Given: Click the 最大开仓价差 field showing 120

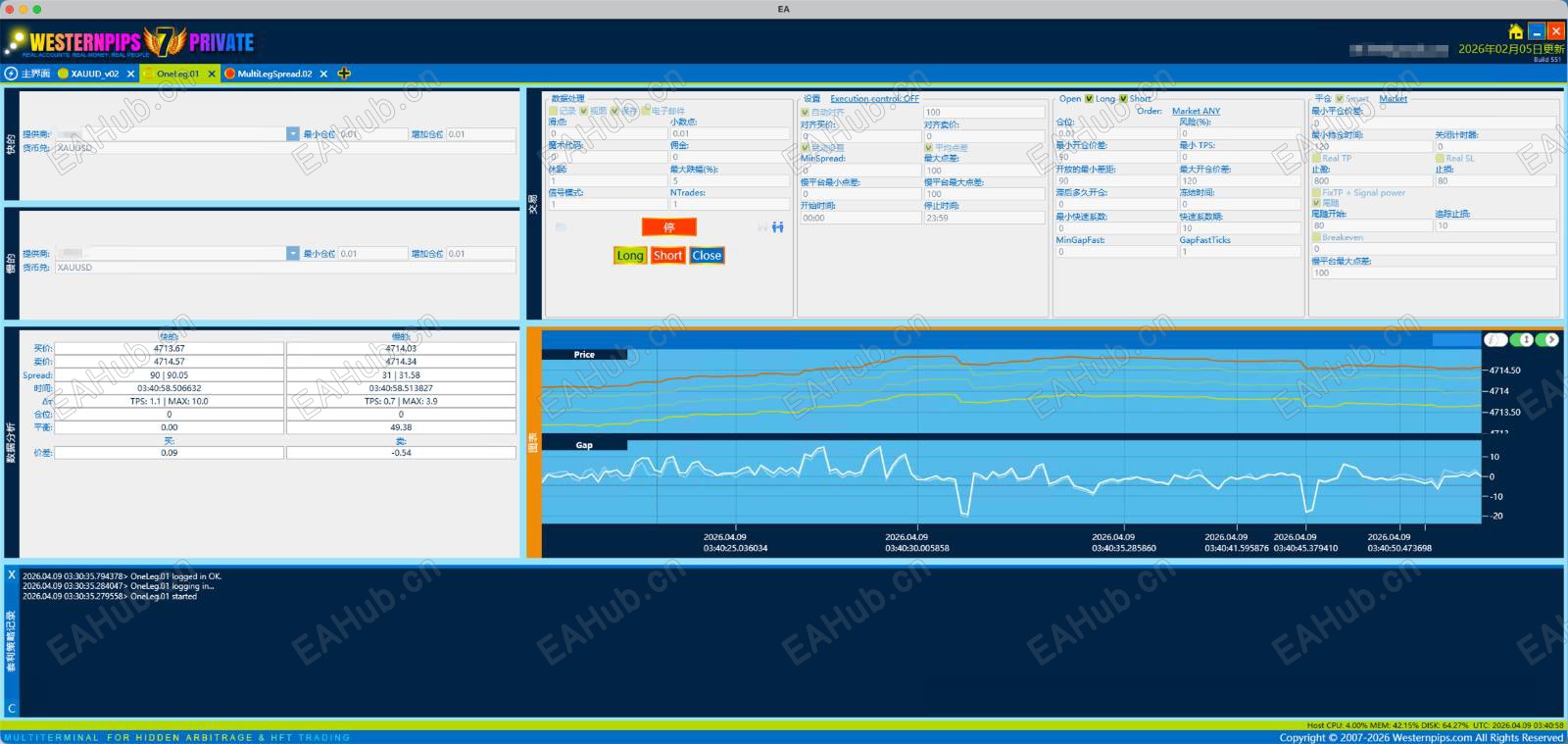Looking at the screenshot, I should tap(1241, 181).
